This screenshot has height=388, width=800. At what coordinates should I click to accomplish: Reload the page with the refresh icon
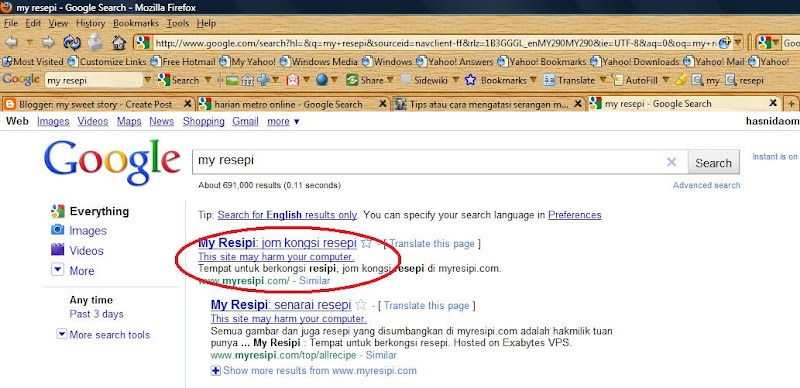click(72, 42)
